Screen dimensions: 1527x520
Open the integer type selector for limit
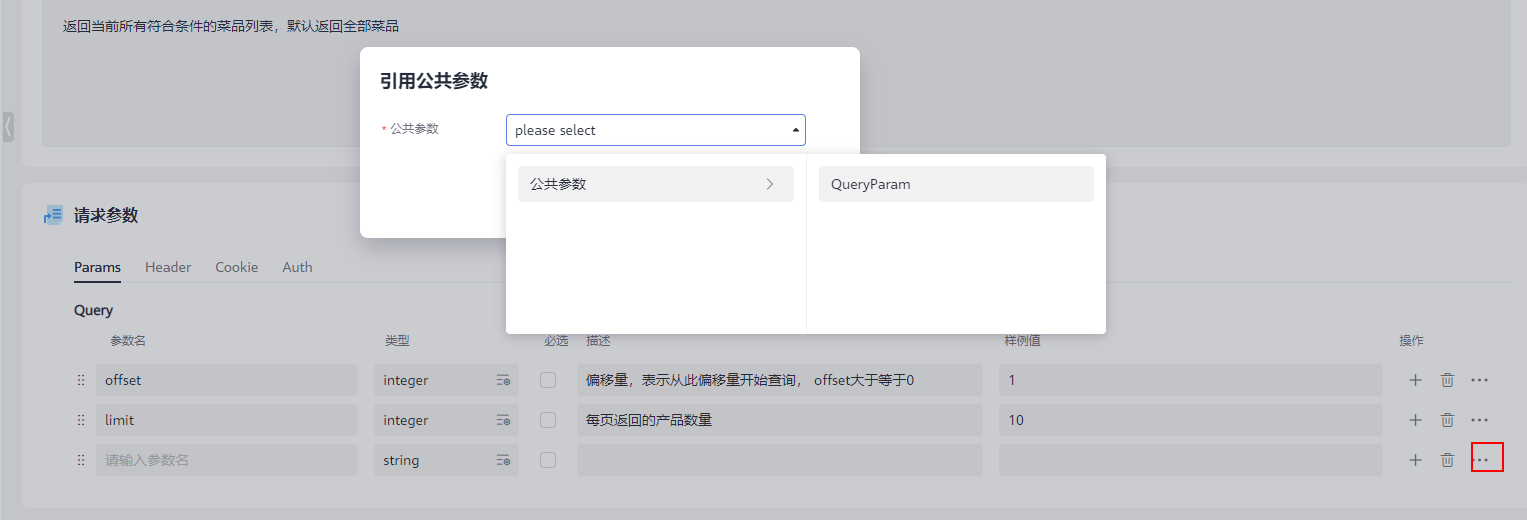click(446, 420)
